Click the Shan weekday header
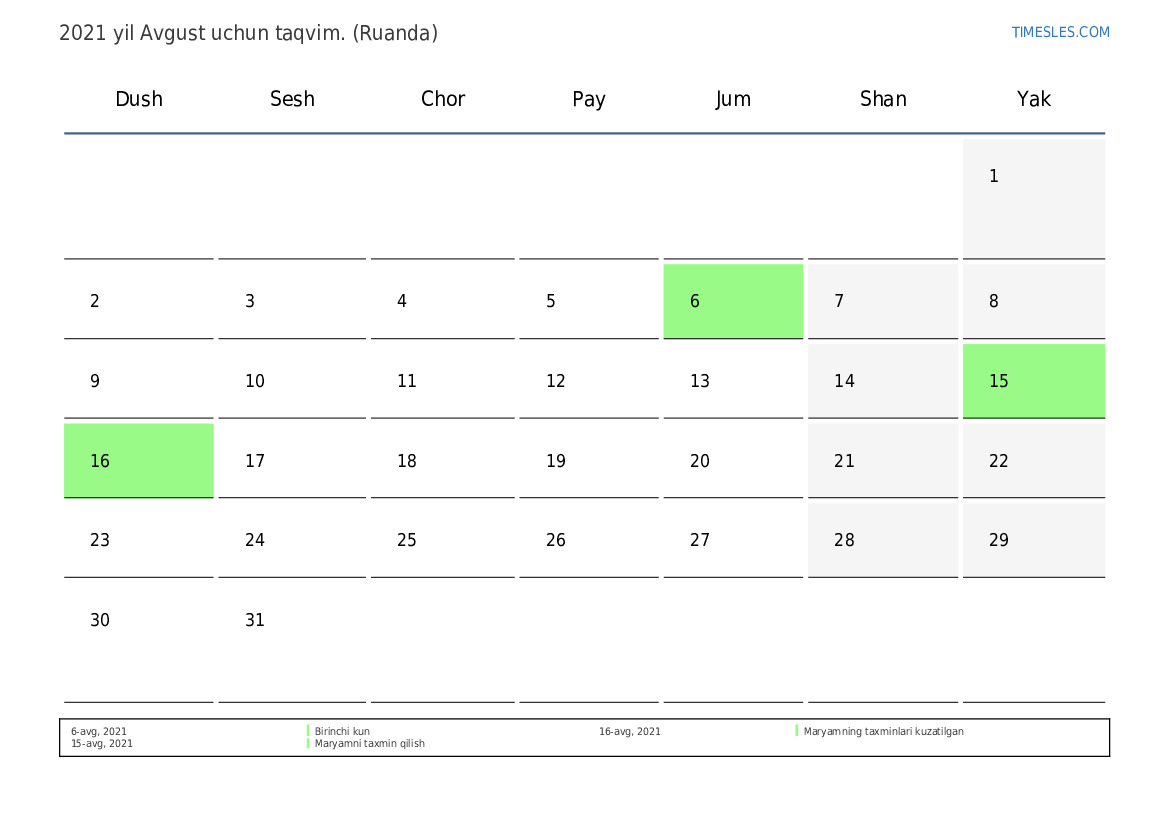This screenshot has width=1169, height=827. (883, 99)
